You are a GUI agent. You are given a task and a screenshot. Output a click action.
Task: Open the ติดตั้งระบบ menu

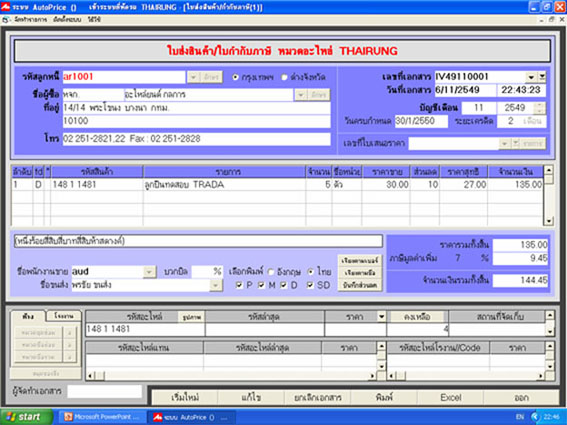click(x=67, y=20)
